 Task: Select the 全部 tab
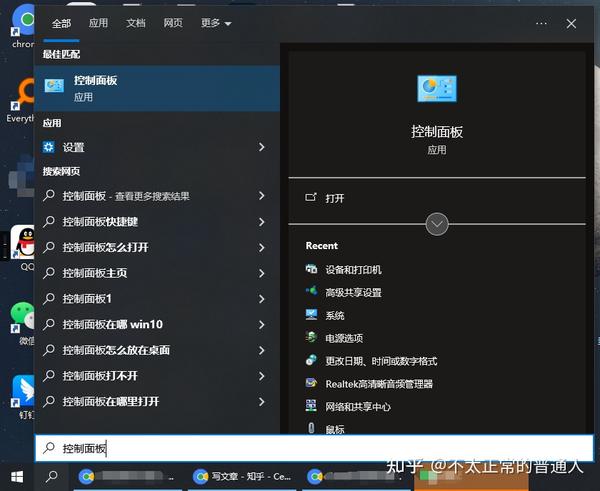[x=61, y=23]
